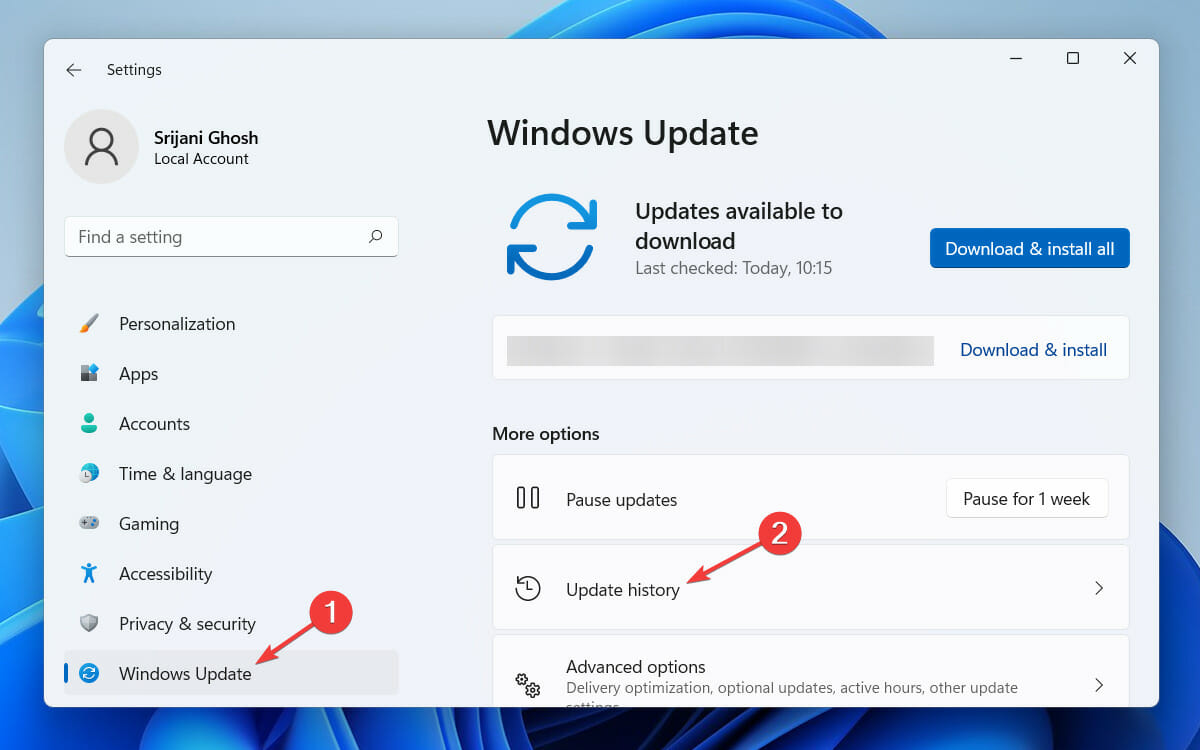This screenshot has width=1200, height=750.
Task: Select Privacy & security in the sidebar
Action: [231, 624]
